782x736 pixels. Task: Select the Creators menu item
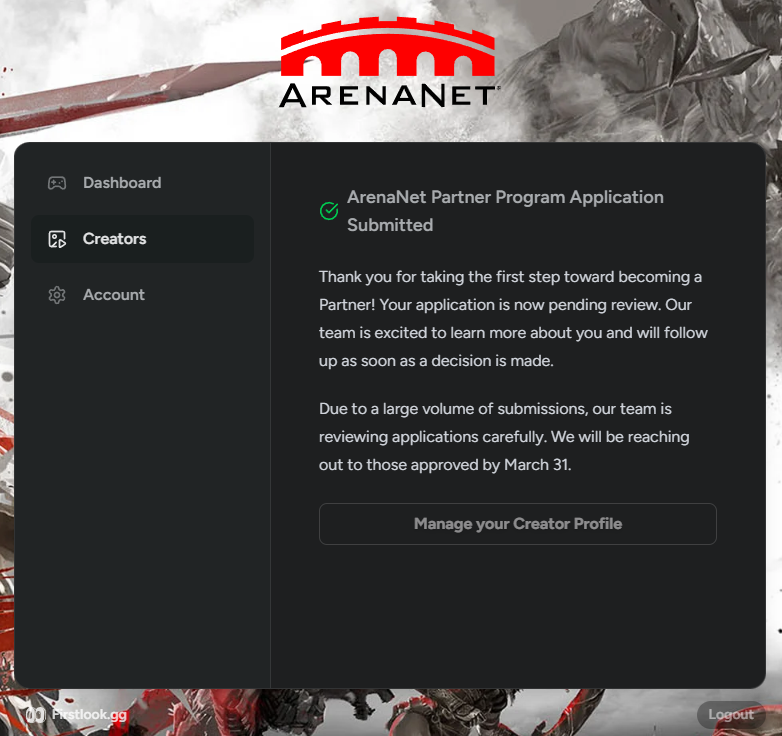[x=143, y=239]
